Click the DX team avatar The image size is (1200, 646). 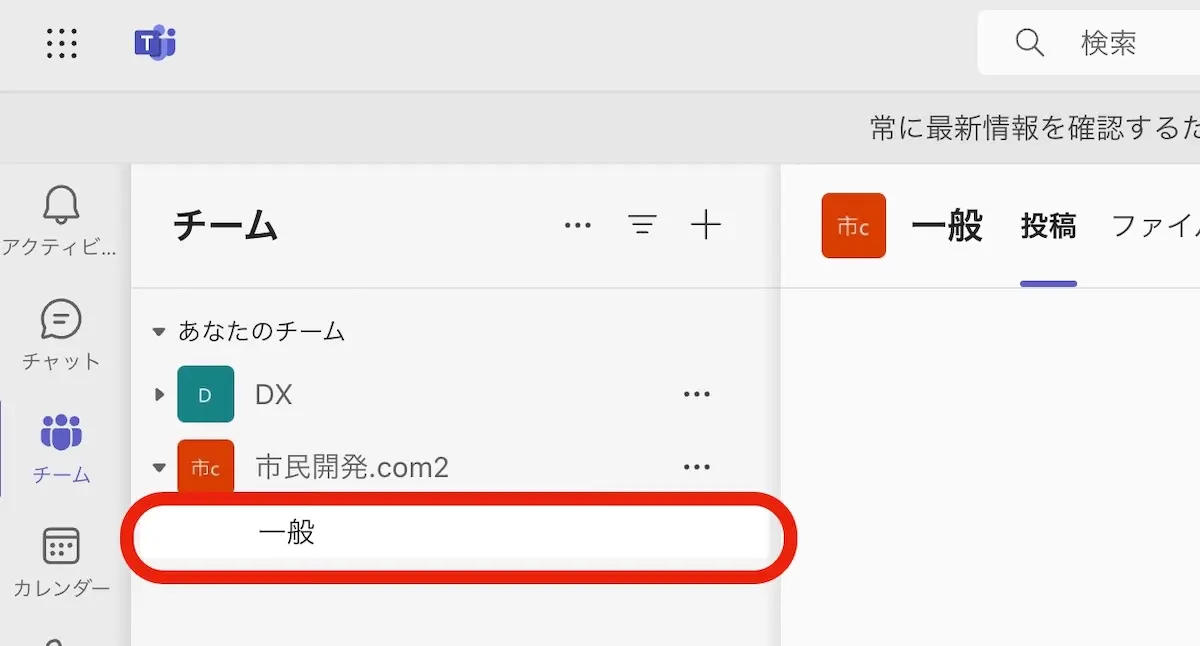click(205, 394)
